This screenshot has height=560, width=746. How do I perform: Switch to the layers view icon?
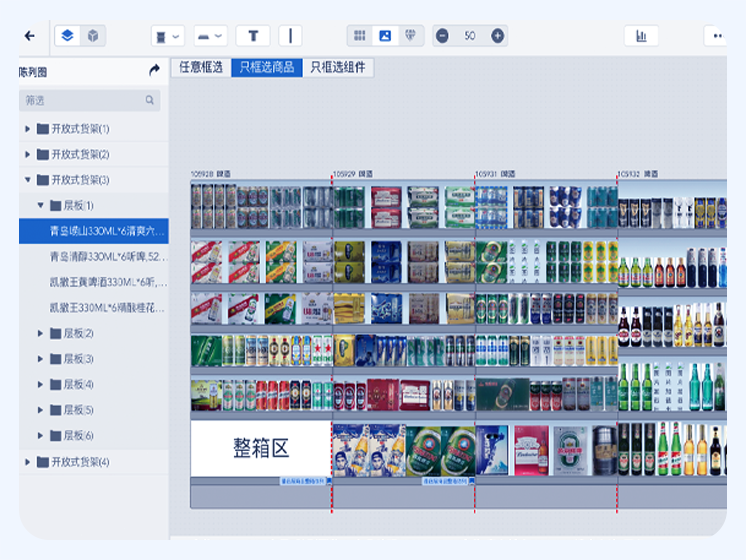(67, 36)
